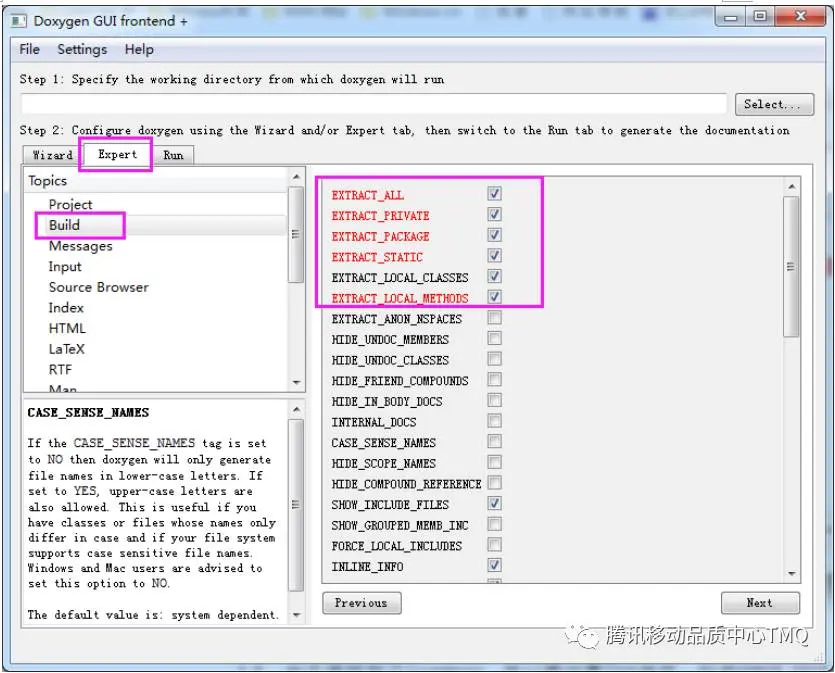
Task: Minimize the Doxygen window
Action: coord(731,18)
